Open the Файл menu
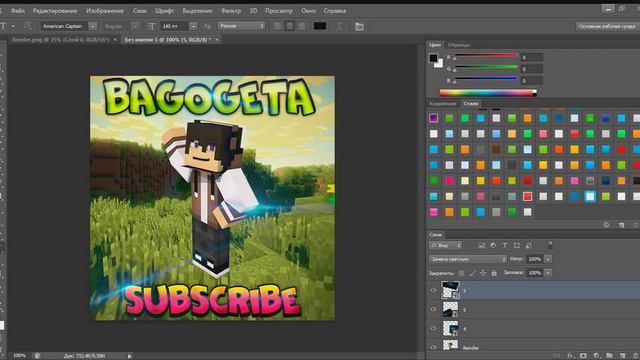This screenshot has width=640, height=360. 18,11
